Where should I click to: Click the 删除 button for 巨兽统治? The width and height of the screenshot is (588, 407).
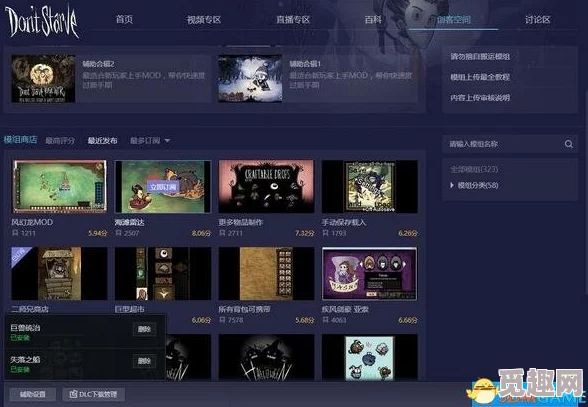tap(144, 329)
